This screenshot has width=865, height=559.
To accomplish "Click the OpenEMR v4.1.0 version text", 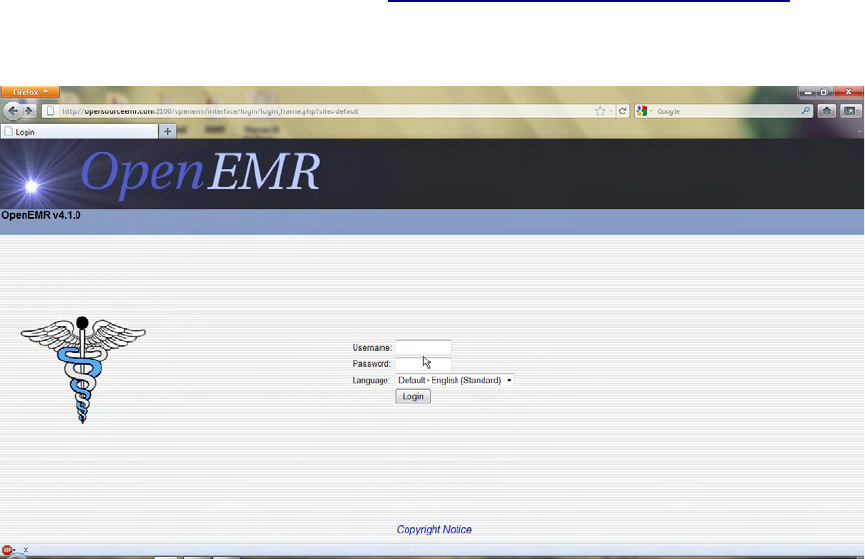I will coord(41,215).
